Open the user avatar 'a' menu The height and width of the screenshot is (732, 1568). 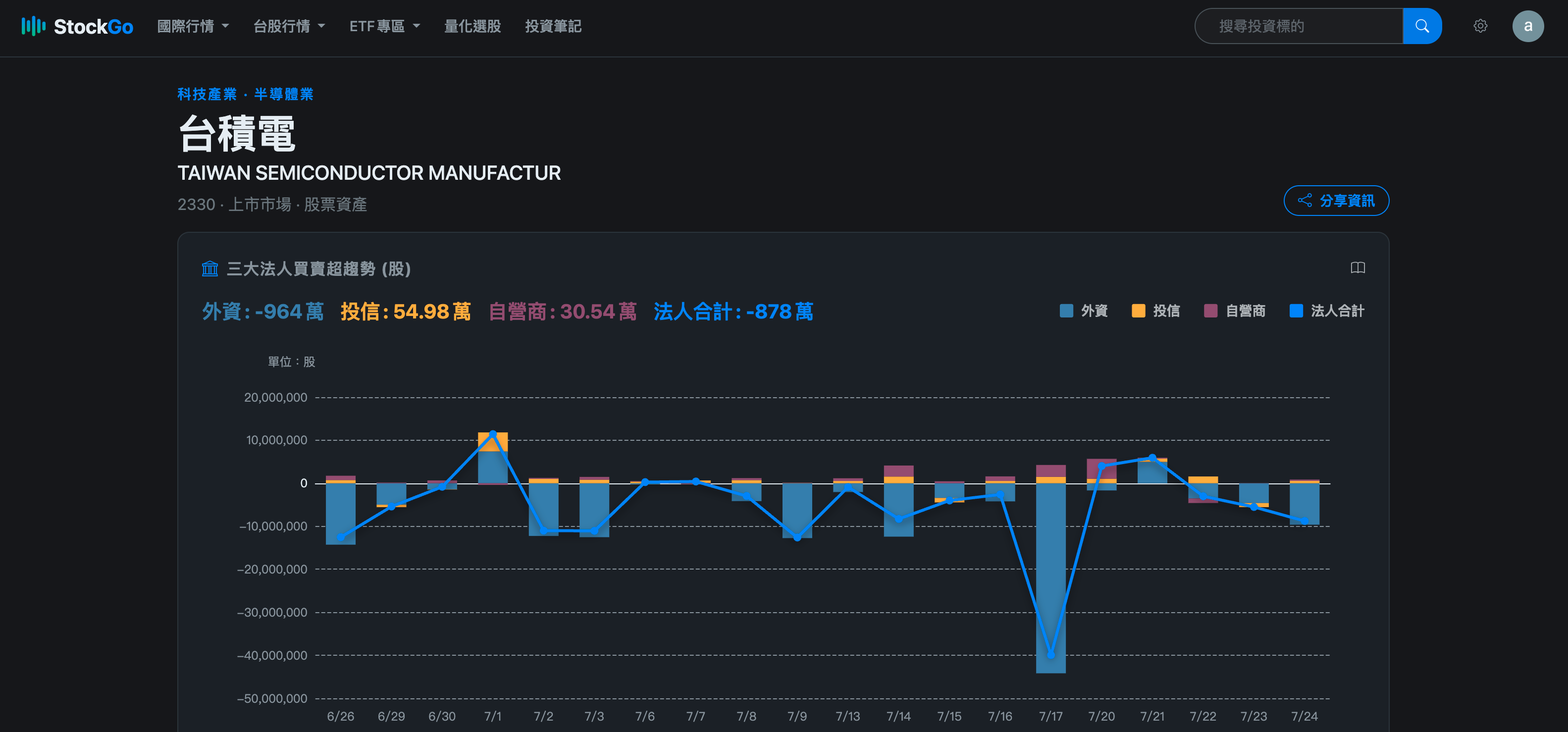(x=1528, y=26)
